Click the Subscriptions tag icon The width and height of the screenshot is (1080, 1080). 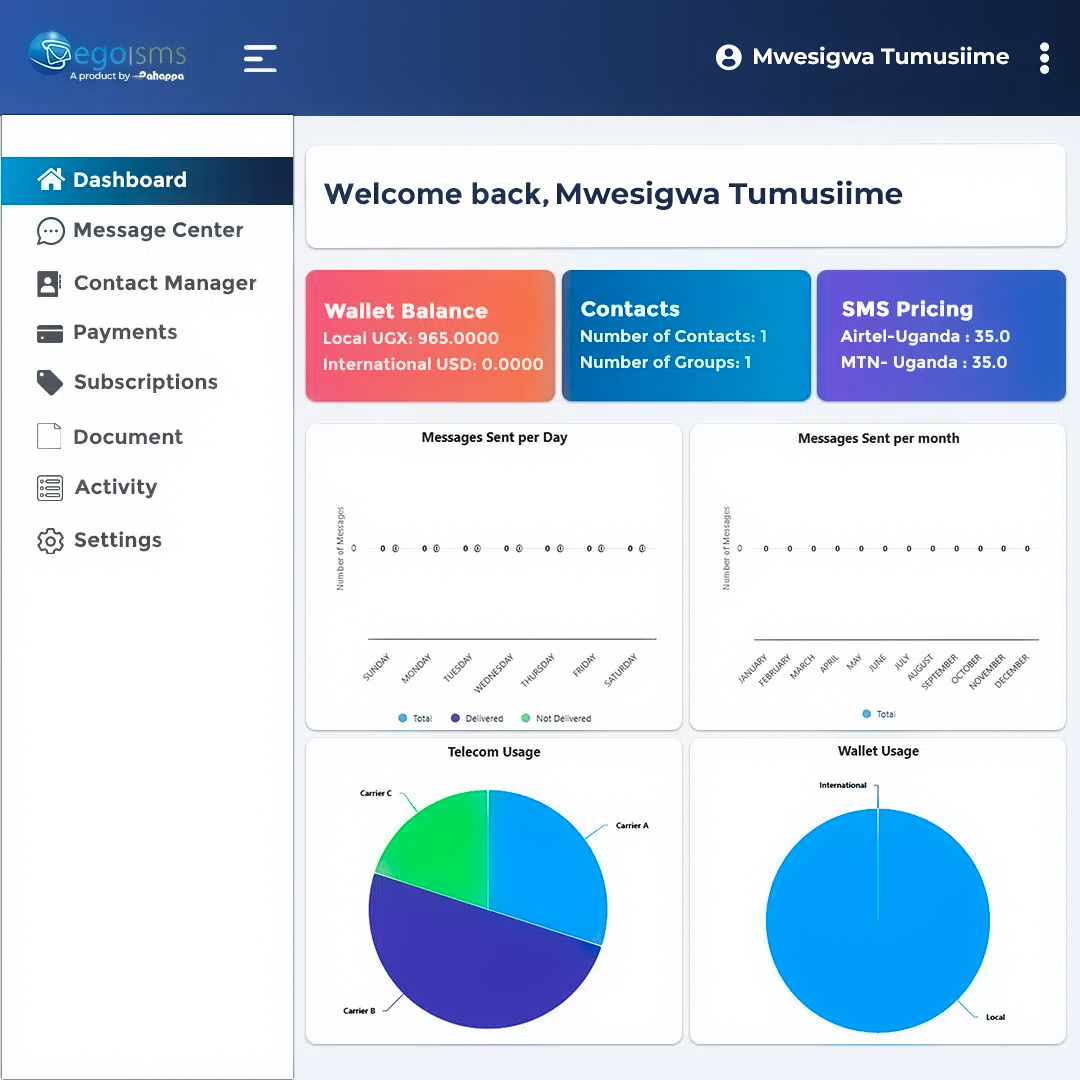(x=50, y=382)
